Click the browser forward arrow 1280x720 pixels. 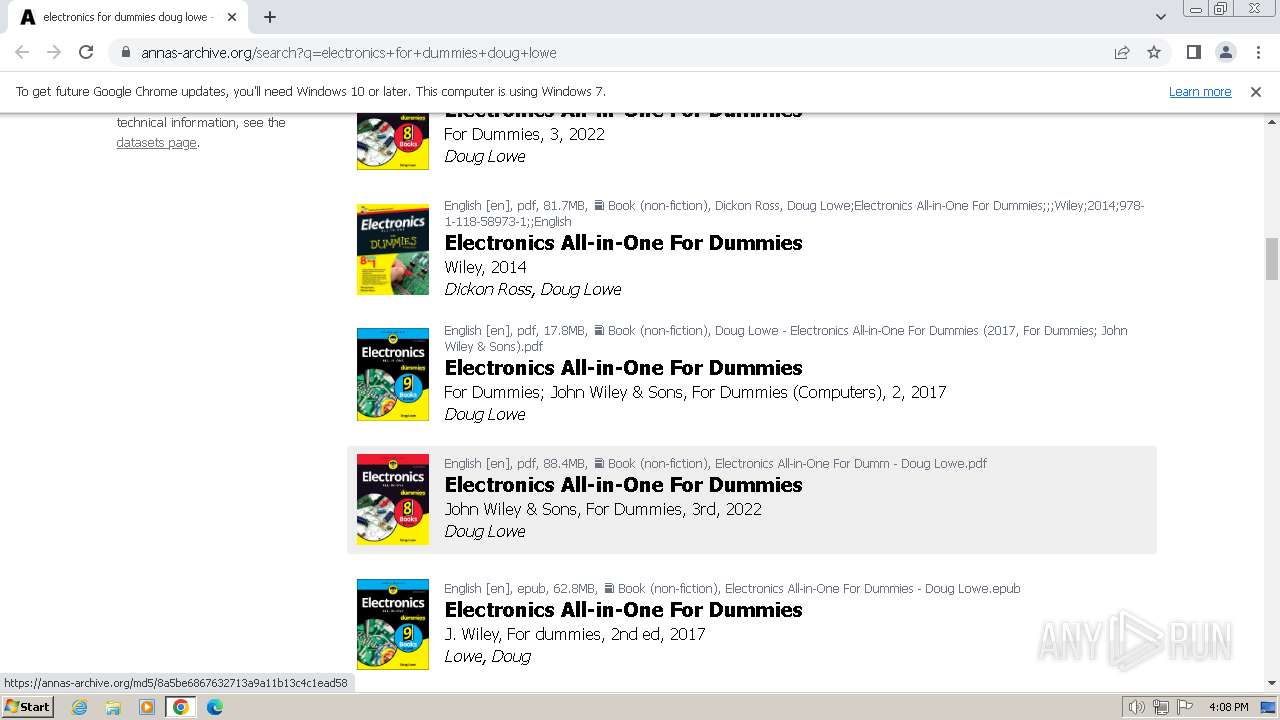[54, 52]
